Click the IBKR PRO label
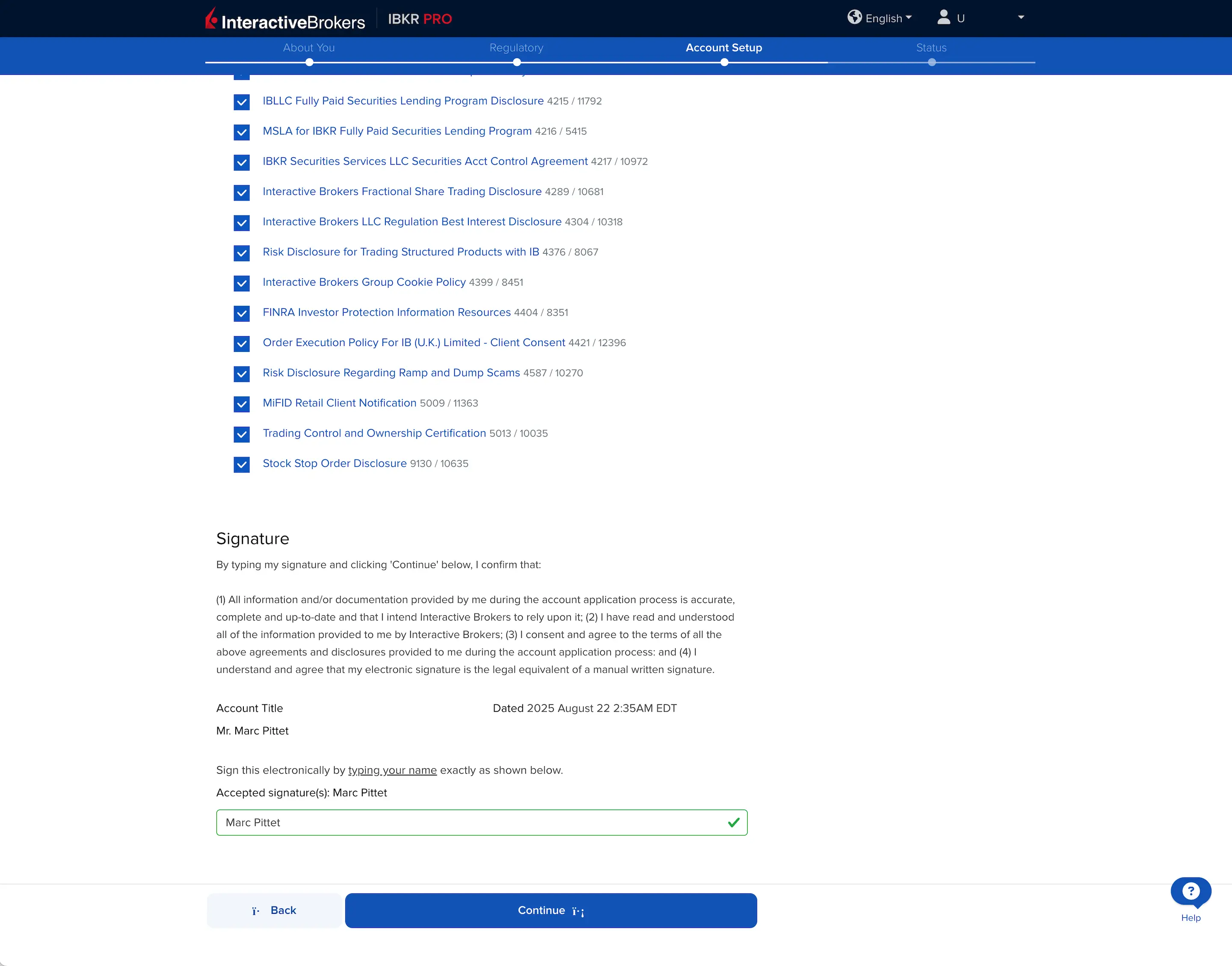This screenshot has height=966, width=1232. pos(420,19)
